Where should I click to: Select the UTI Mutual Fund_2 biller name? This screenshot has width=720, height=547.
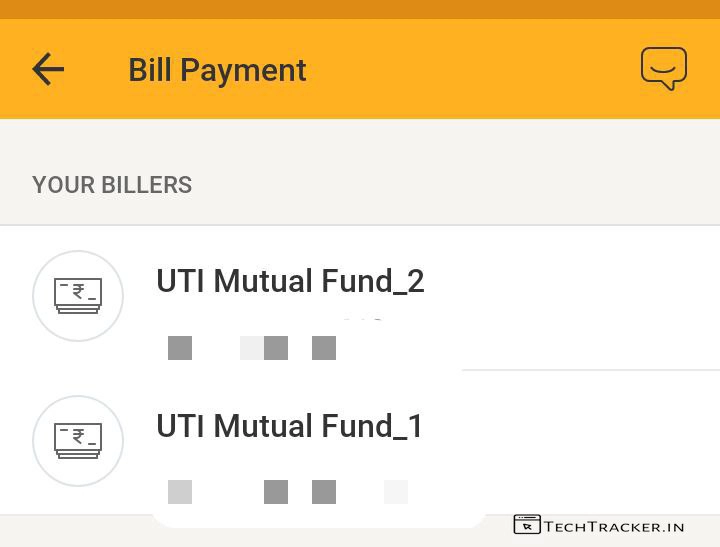pyautogui.click(x=290, y=281)
